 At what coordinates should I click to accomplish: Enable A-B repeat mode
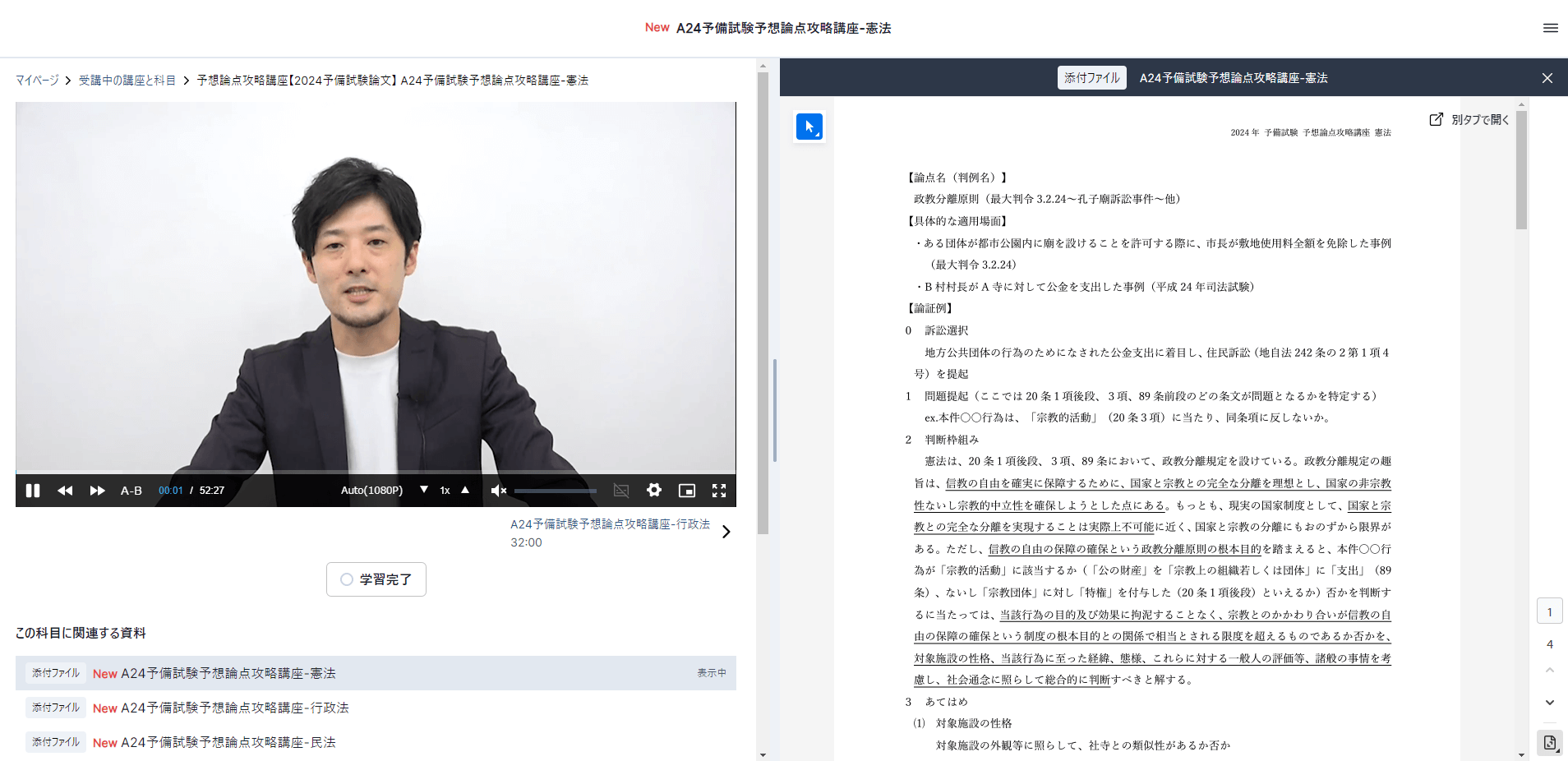[x=131, y=491]
